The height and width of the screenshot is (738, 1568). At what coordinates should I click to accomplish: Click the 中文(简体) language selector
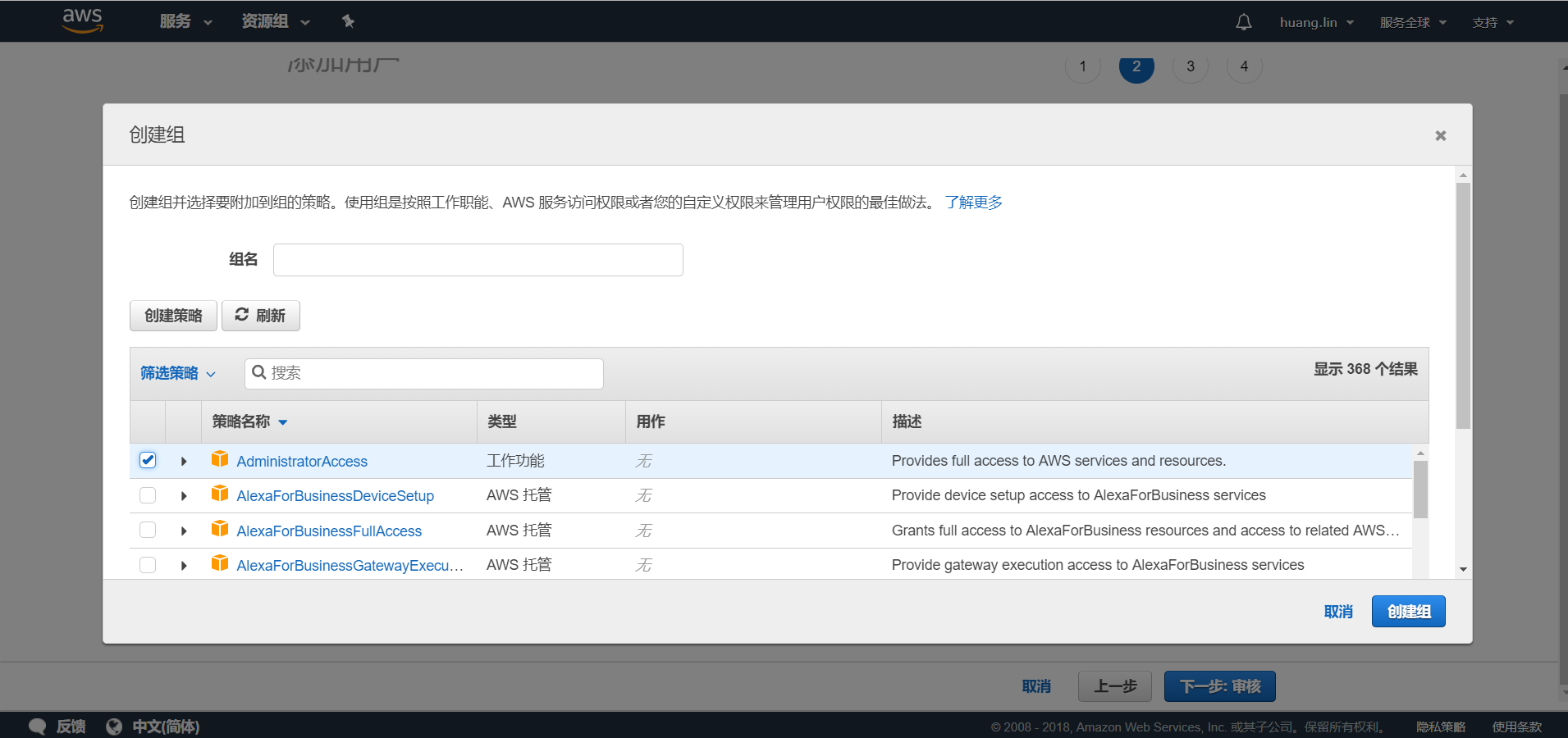point(166,727)
